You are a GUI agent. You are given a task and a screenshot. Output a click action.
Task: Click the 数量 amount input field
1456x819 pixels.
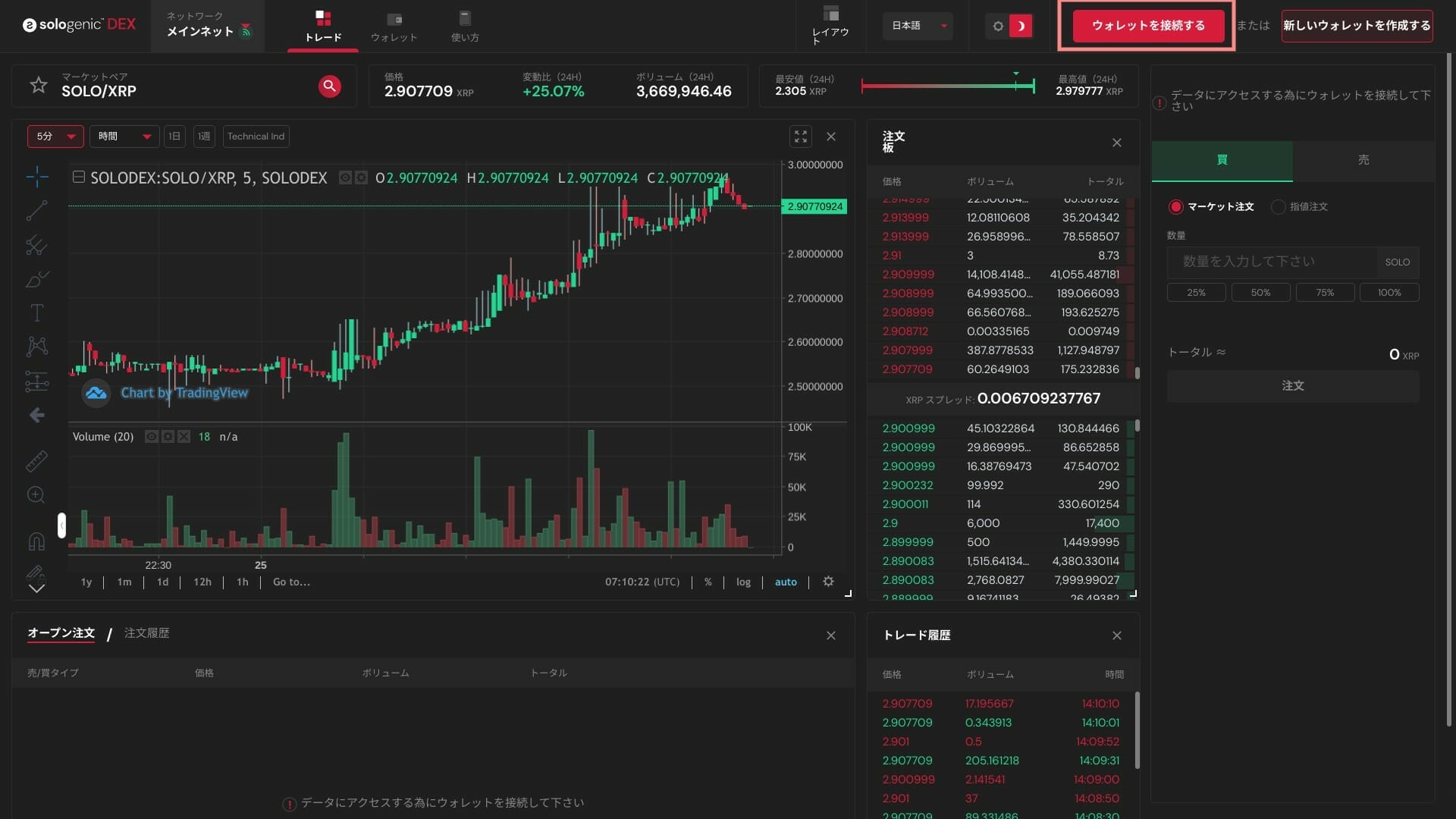tap(1272, 262)
